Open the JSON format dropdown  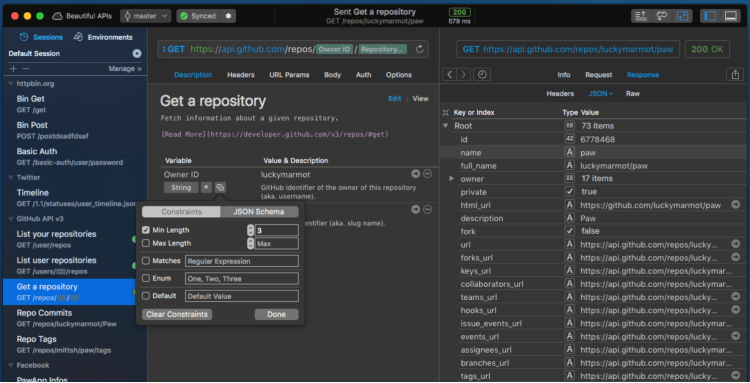pyautogui.click(x=601, y=94)
